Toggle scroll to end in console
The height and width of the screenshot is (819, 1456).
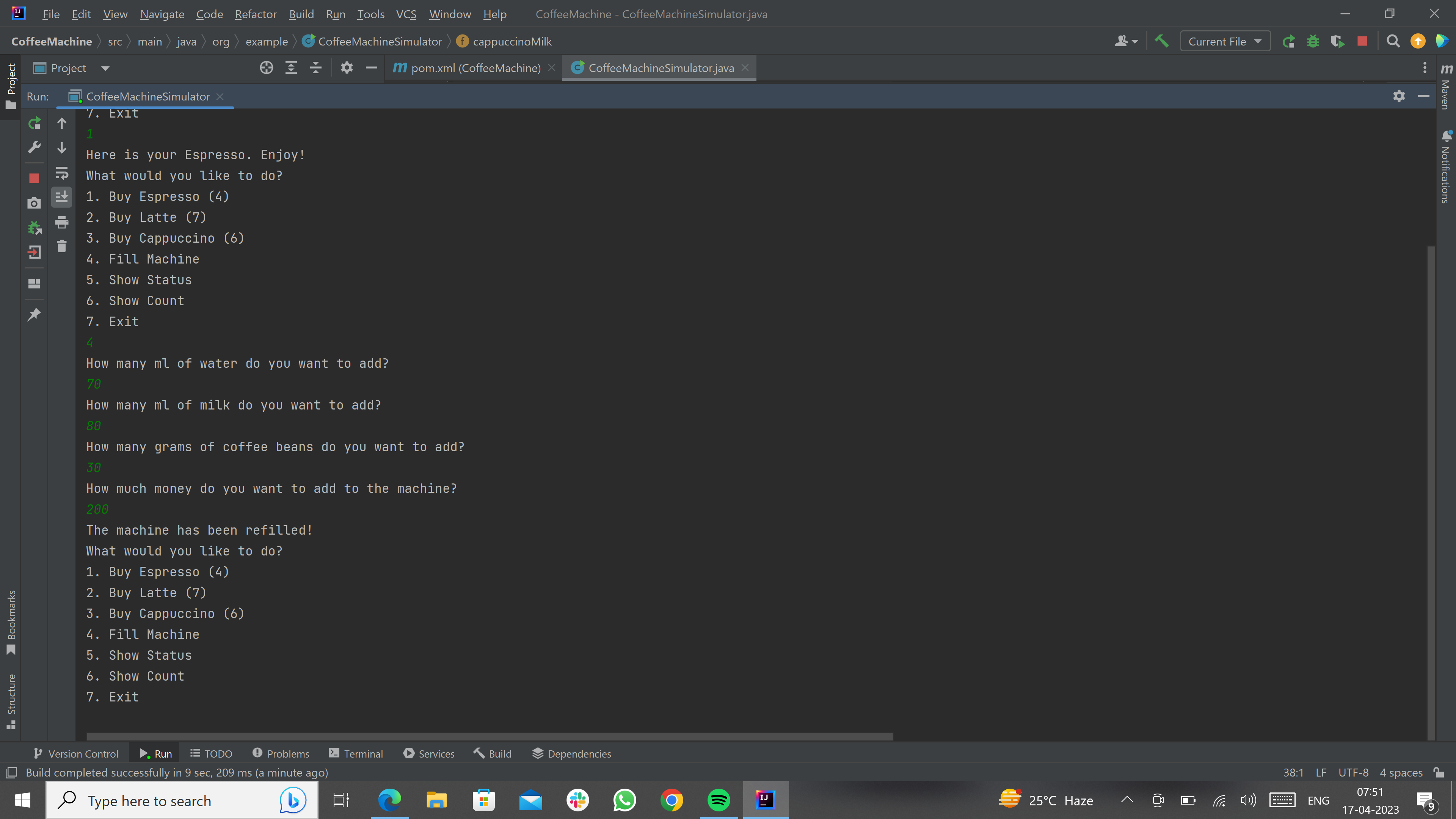pyautogui.click(x=61, y=197)
